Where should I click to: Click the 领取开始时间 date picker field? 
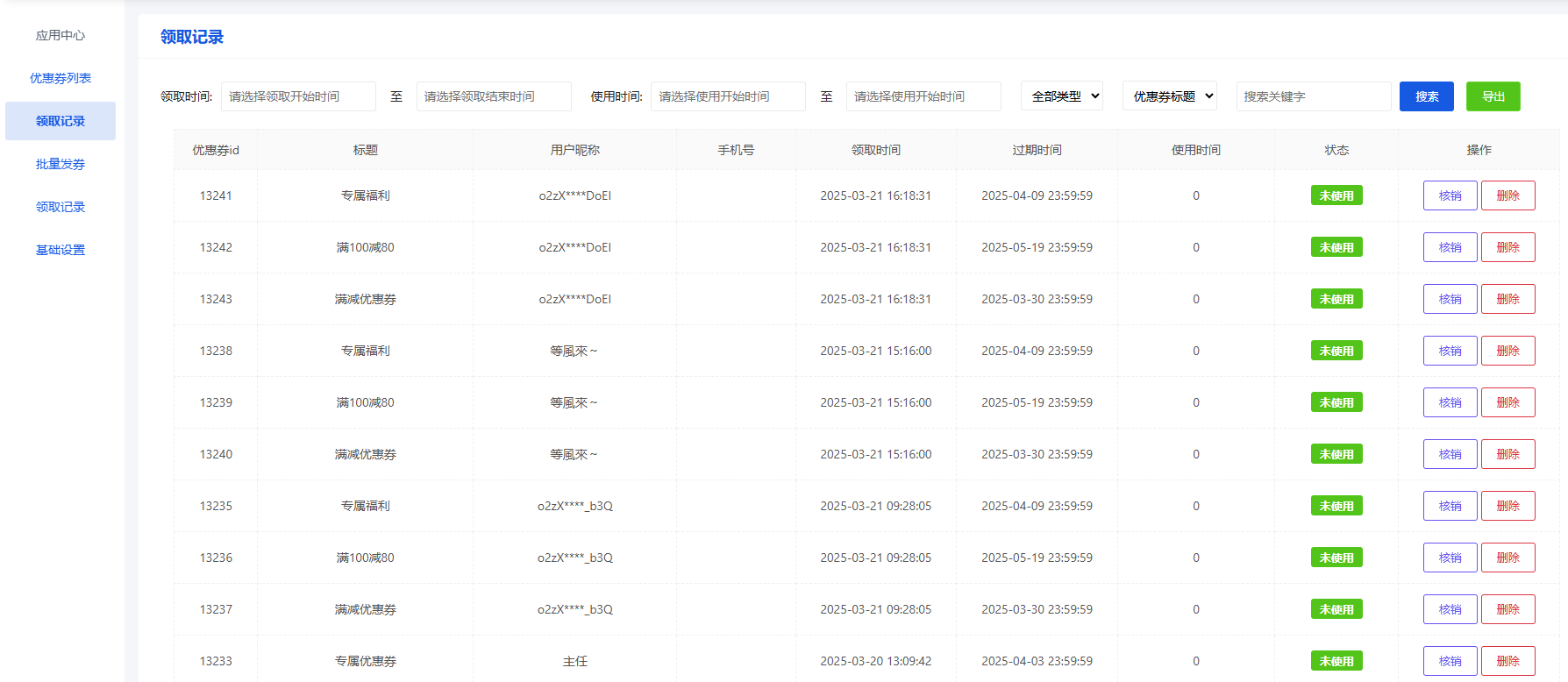[298, 96]
